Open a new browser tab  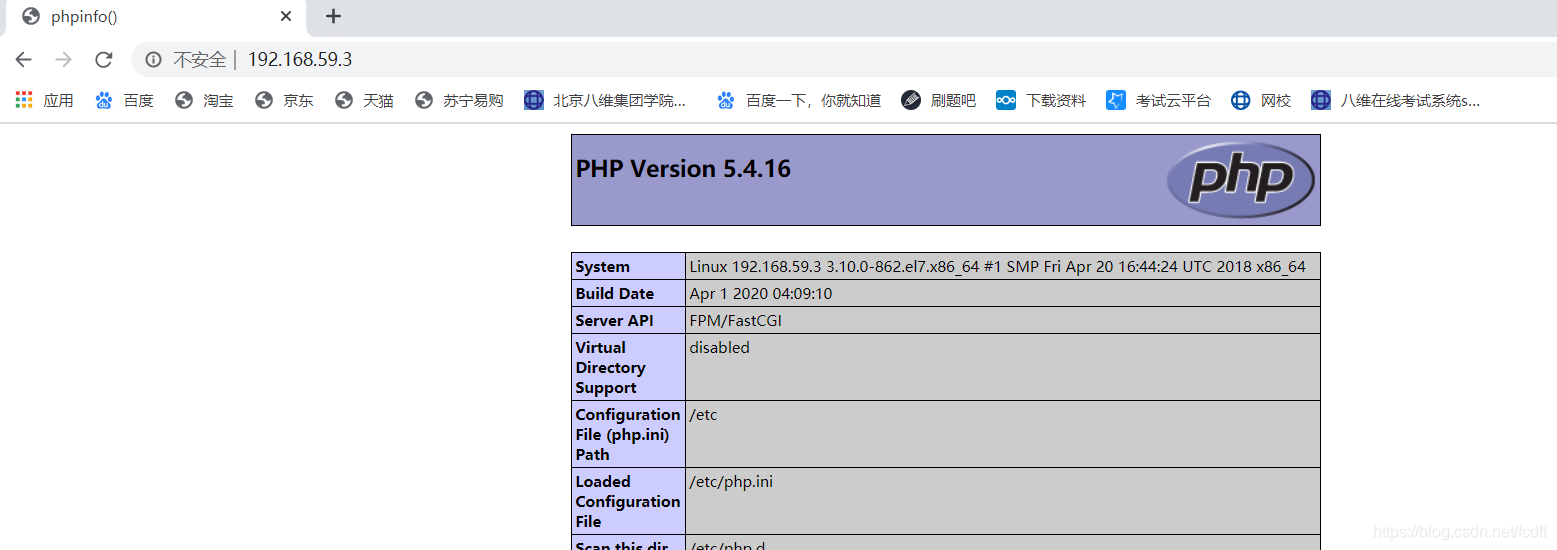[334, 16]
